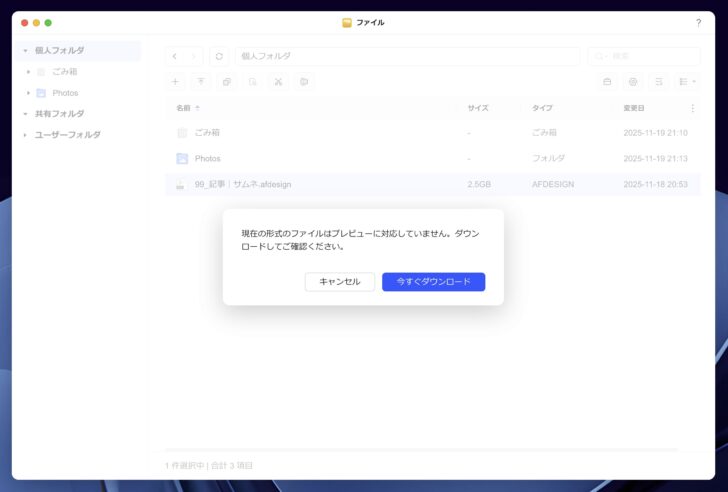
Task: Click the toolbar icon right of scissors
Action: tap(304, 82)
